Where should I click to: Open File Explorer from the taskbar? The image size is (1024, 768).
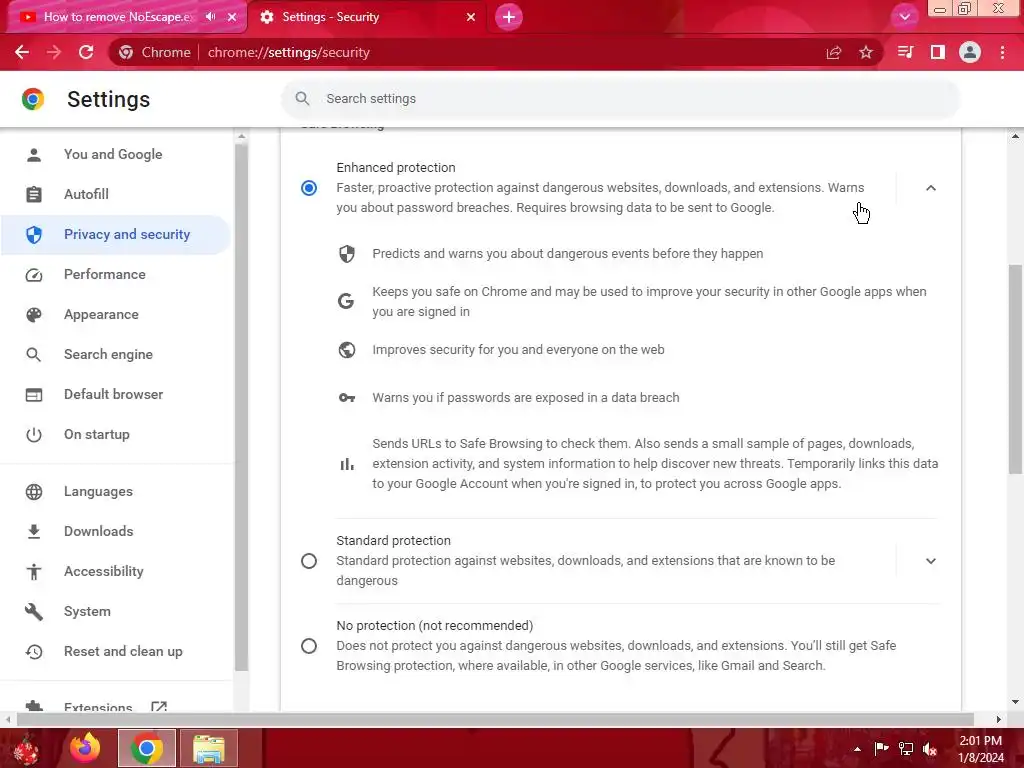[209, 748]
